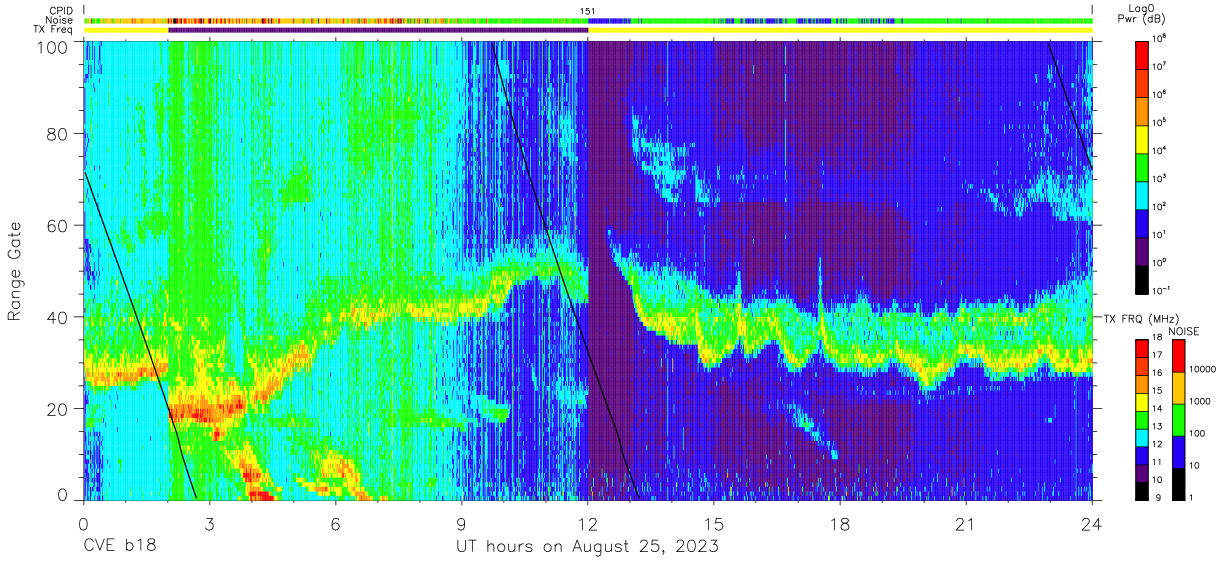Pick the orange band of NOISE colorbar
Image resolution: width=1228 pixels, height=567 pixels.
click(1180, 388)
